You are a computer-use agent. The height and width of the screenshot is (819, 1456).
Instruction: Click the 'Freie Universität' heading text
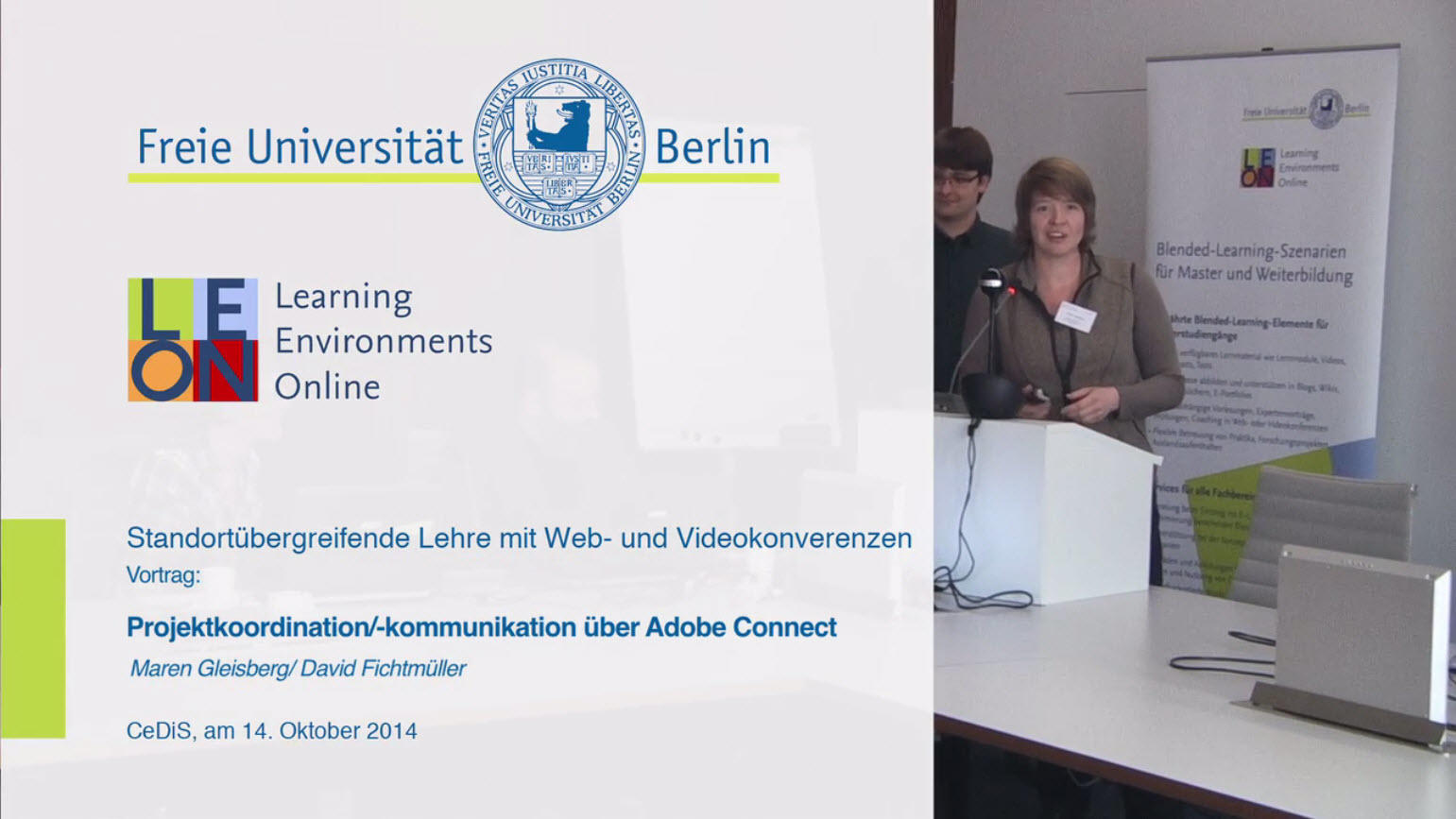coord(300,147)
